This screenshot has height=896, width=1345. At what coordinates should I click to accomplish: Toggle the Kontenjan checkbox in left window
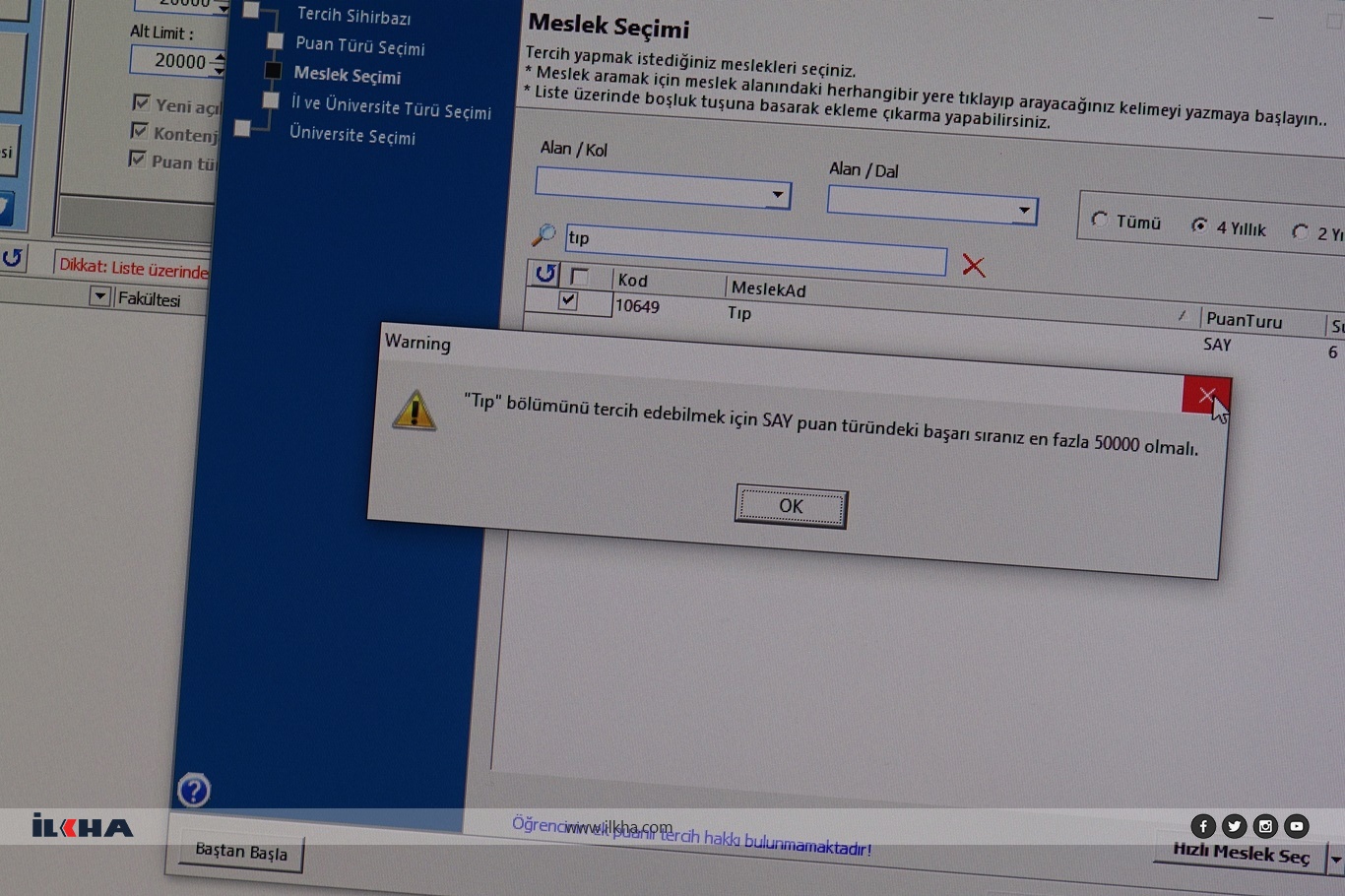tap(139, 130)
